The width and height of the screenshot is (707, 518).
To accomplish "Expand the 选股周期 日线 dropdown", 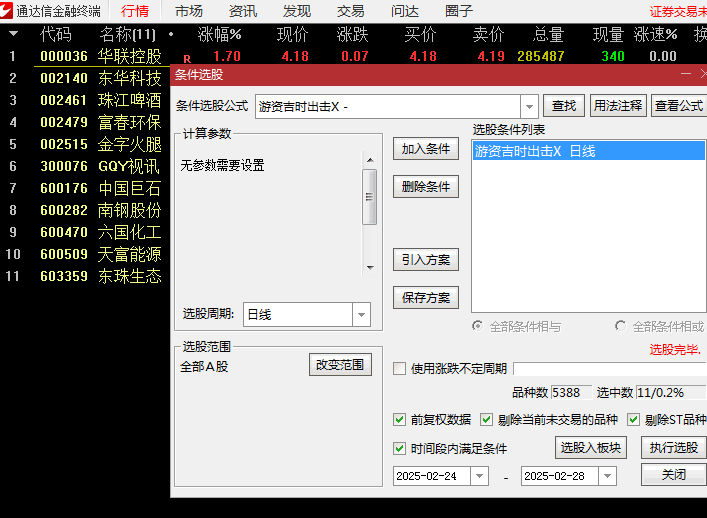I will [361, 315].
